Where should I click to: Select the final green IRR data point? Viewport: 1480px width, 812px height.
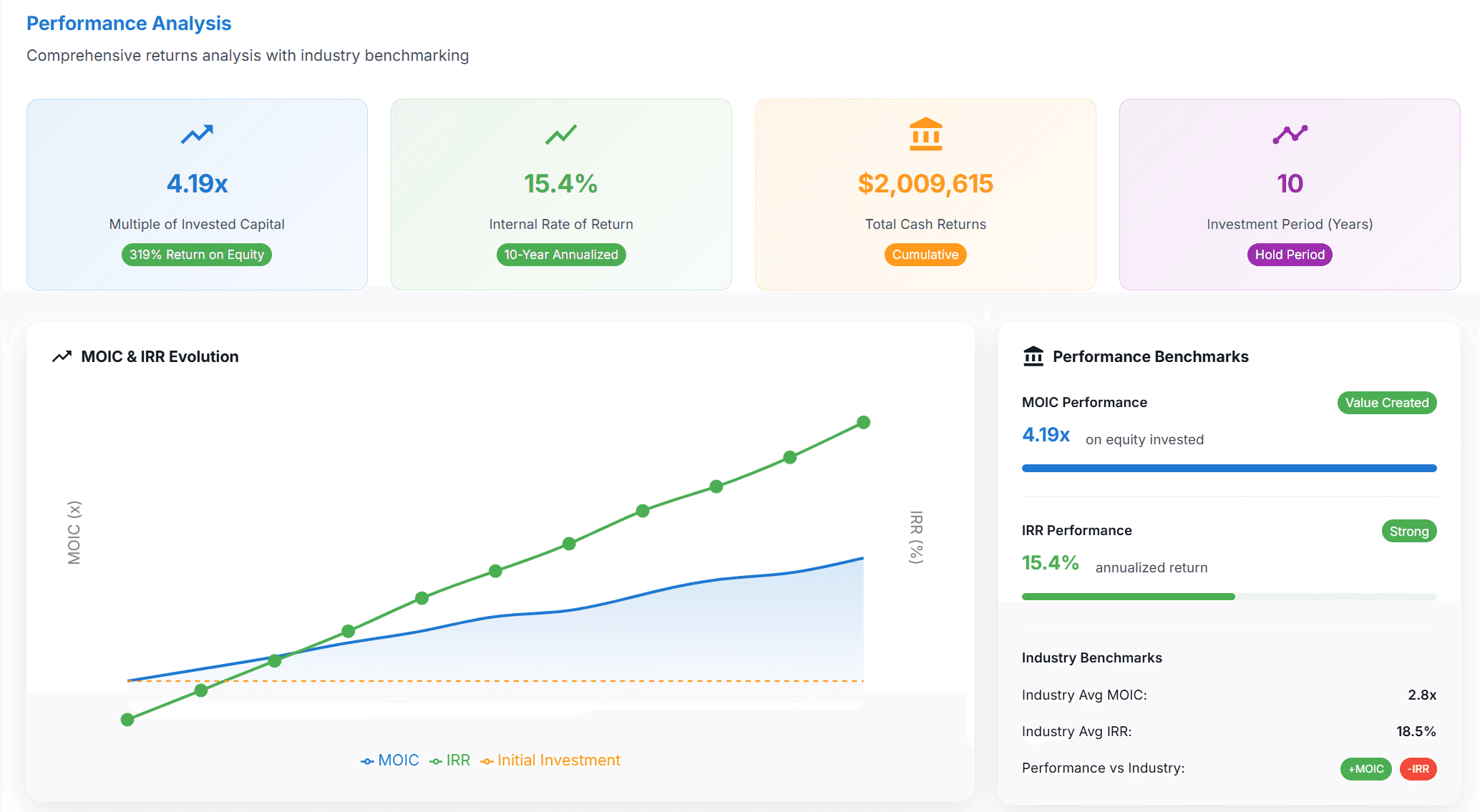(862, 422)
